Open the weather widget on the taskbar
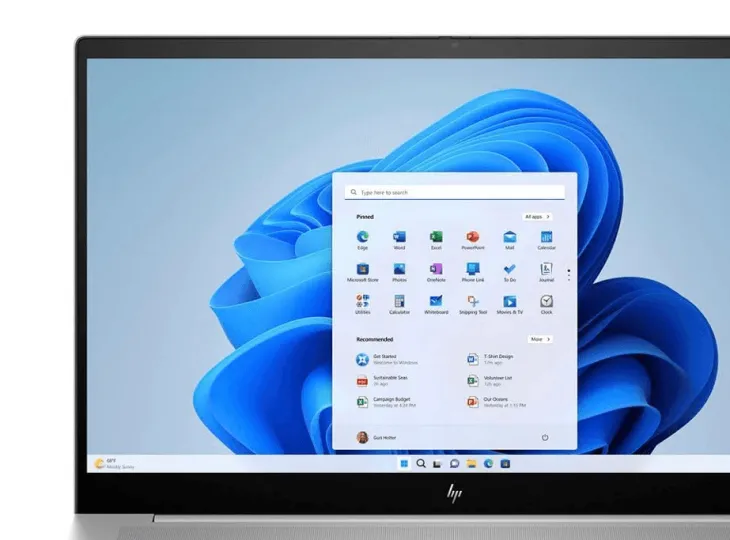Image resolution: width=730 pixels, height=540 pixels. [114, 464]
